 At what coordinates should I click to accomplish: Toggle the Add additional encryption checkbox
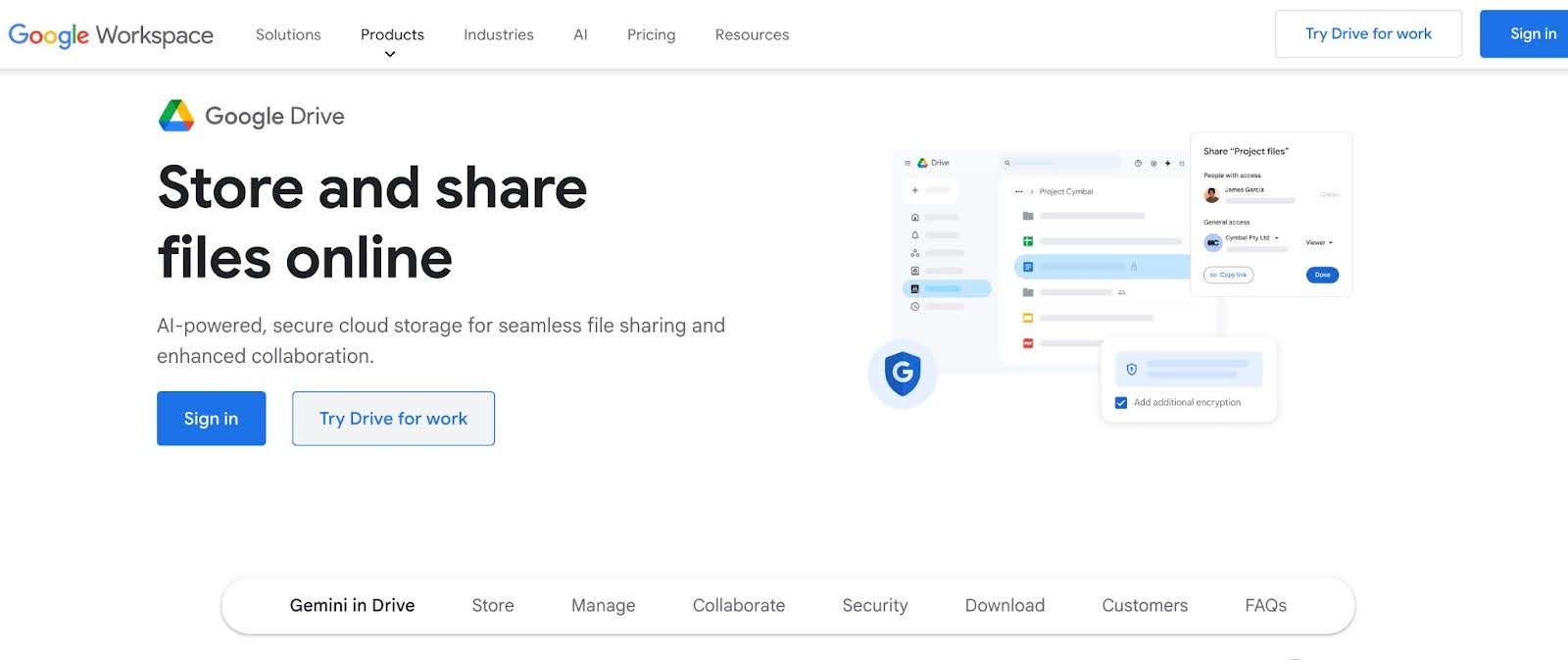[1121, 403]
